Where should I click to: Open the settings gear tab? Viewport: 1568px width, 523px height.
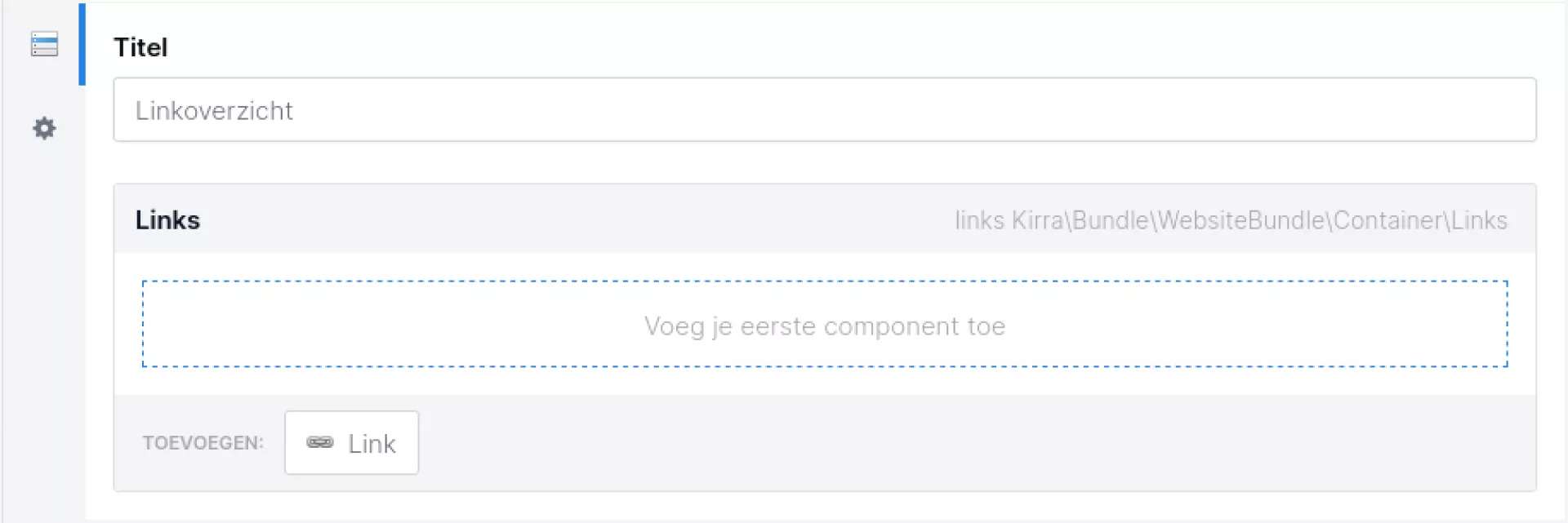[x=44, y=128]
